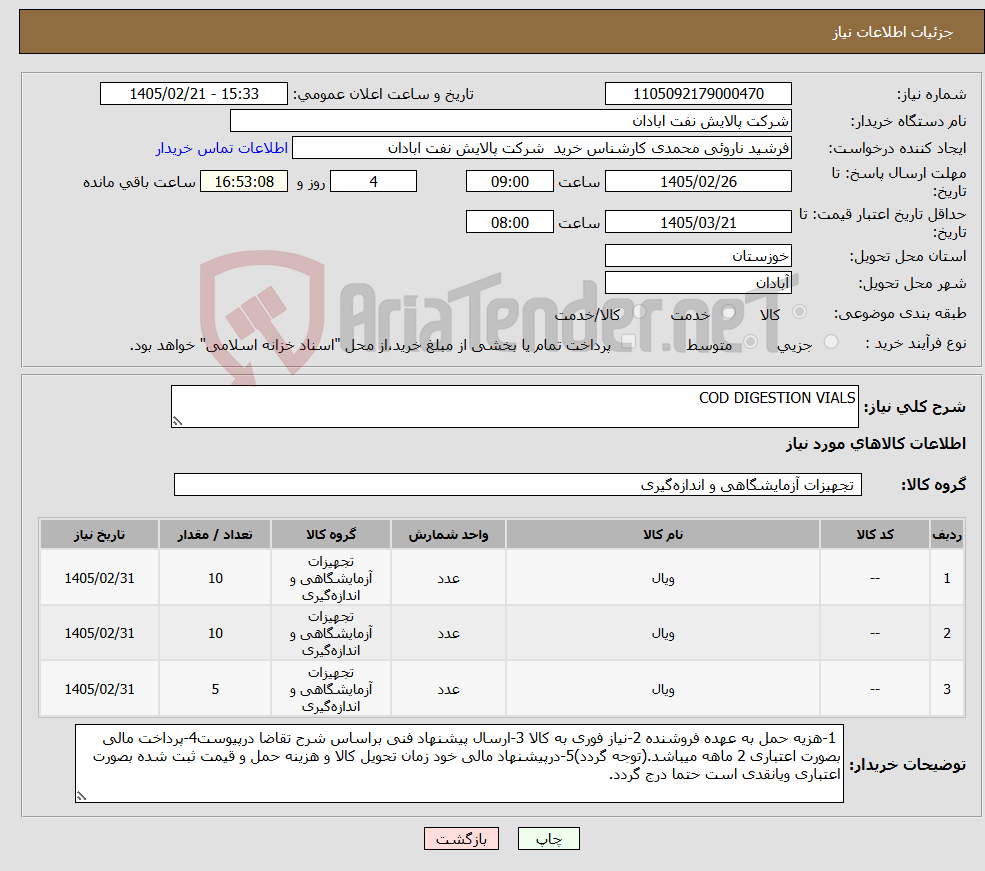Click the resize handle of the description box
985x871 pixels.
tap(177, 421)
